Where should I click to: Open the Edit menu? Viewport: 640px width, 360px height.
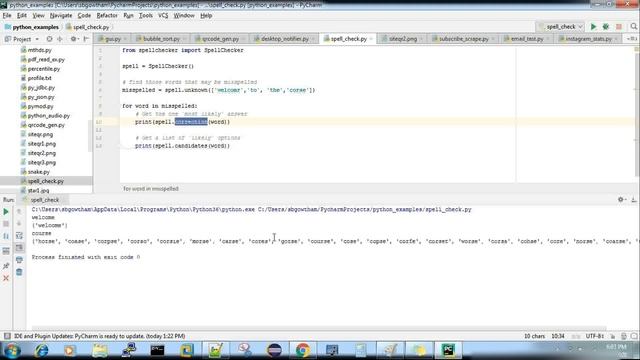coord(22,16)
